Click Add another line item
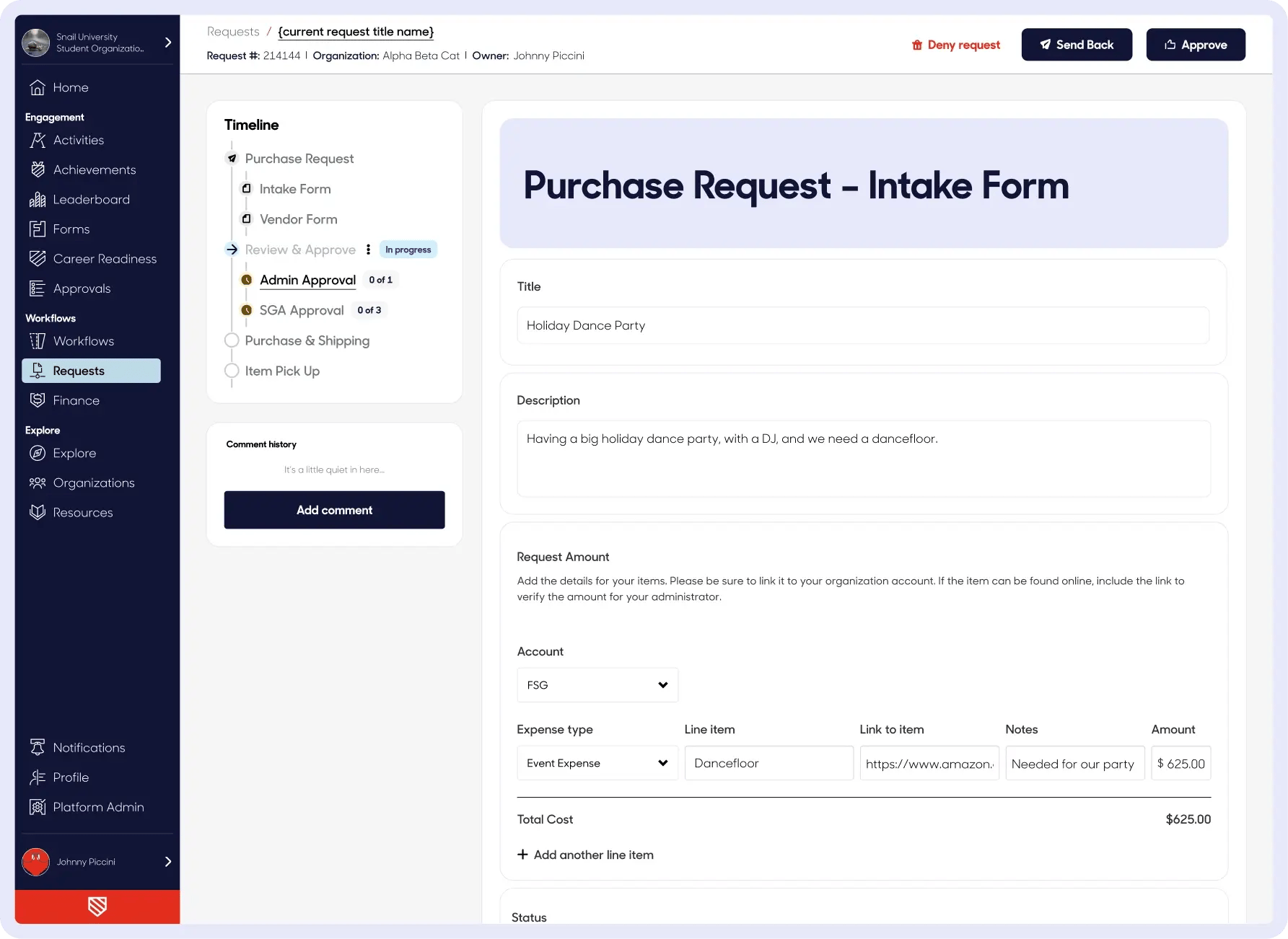 pyautogui.click(x=585, y=855)
